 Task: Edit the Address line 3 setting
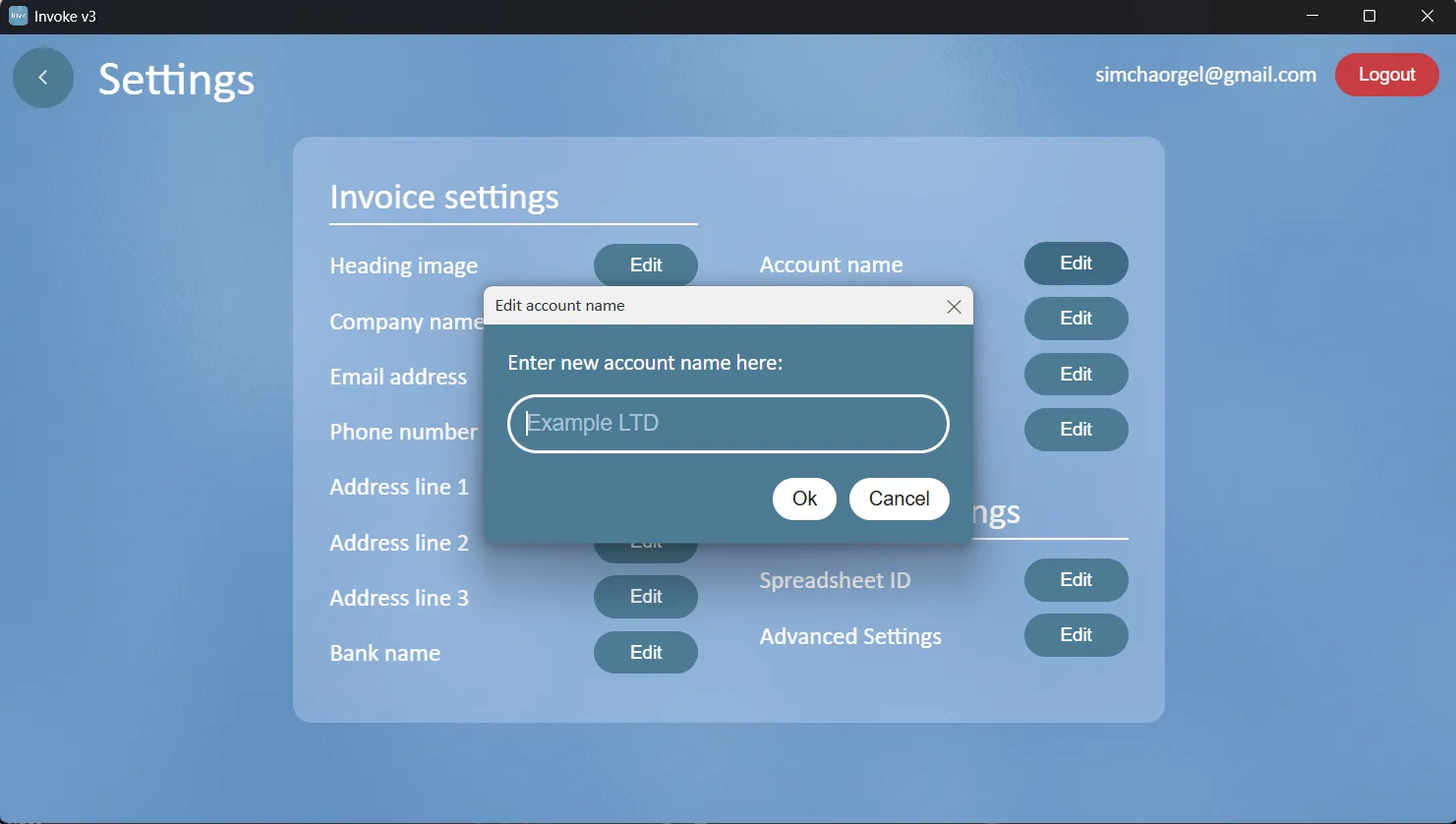click(x=646, y=597)
